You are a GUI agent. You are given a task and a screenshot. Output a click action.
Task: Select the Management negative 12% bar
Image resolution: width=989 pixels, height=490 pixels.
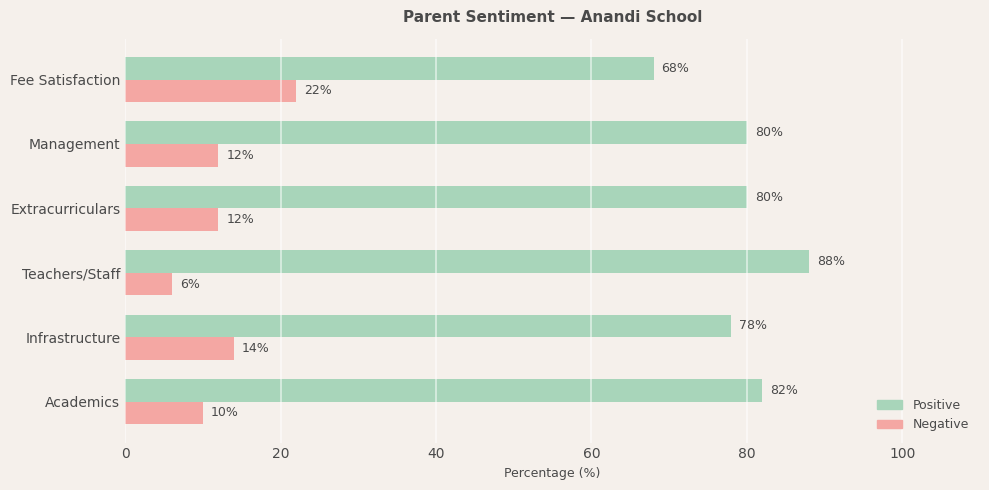coord(171,155)
